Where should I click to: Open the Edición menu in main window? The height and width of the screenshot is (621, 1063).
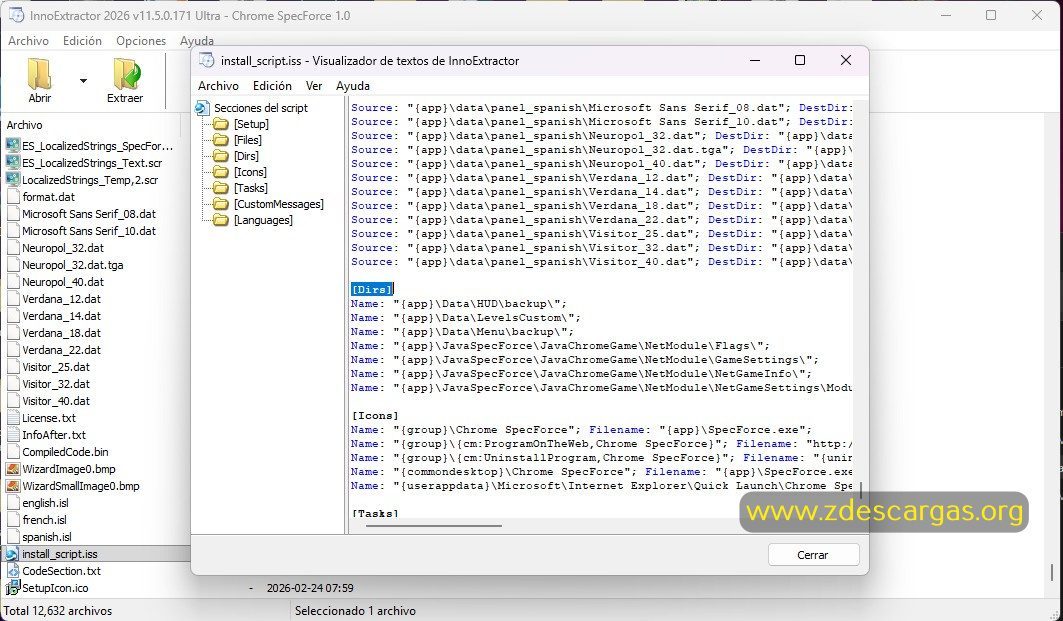[x=82, y=41]
